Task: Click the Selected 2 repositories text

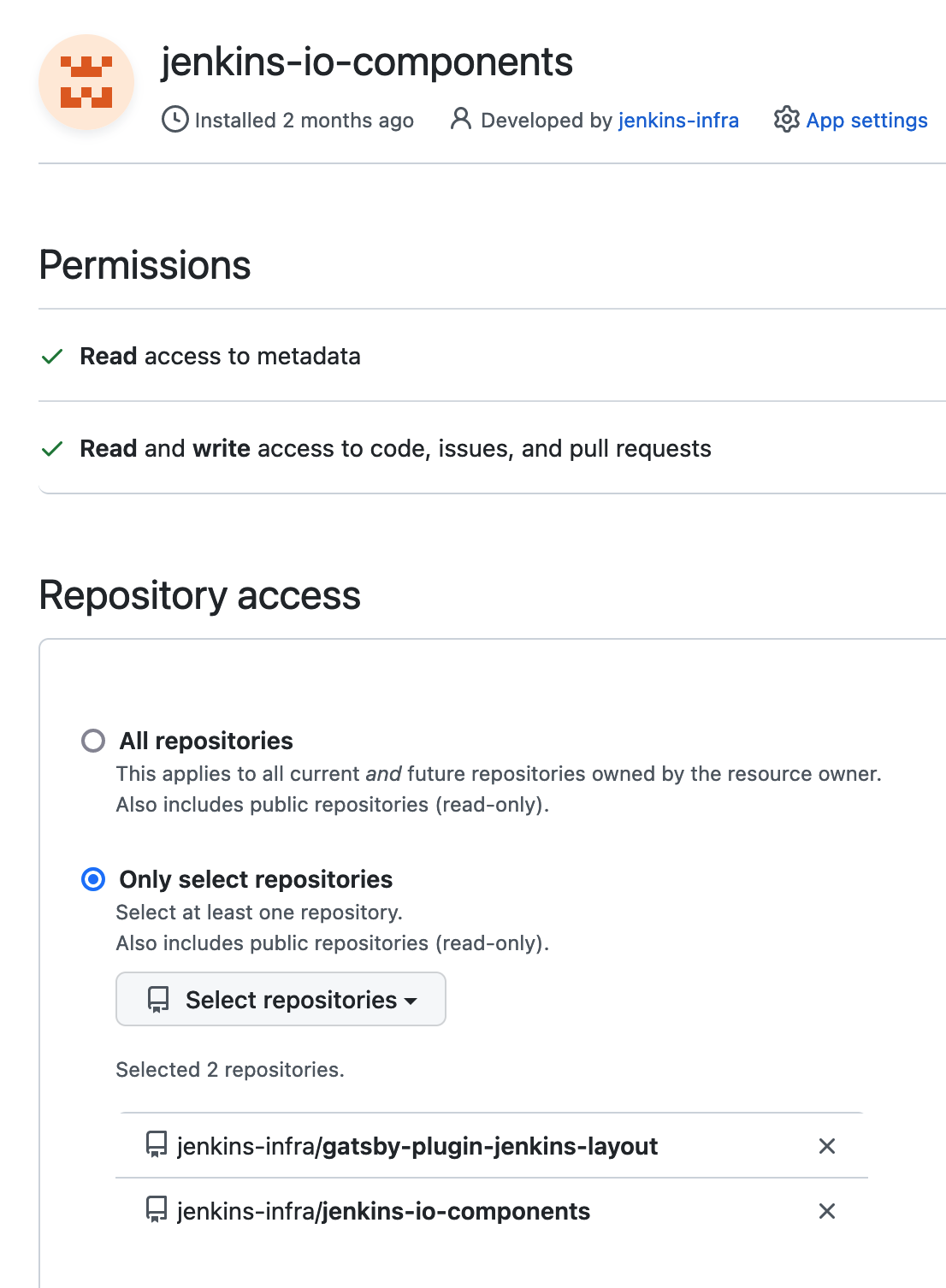Action: (x=229, y=1069)
